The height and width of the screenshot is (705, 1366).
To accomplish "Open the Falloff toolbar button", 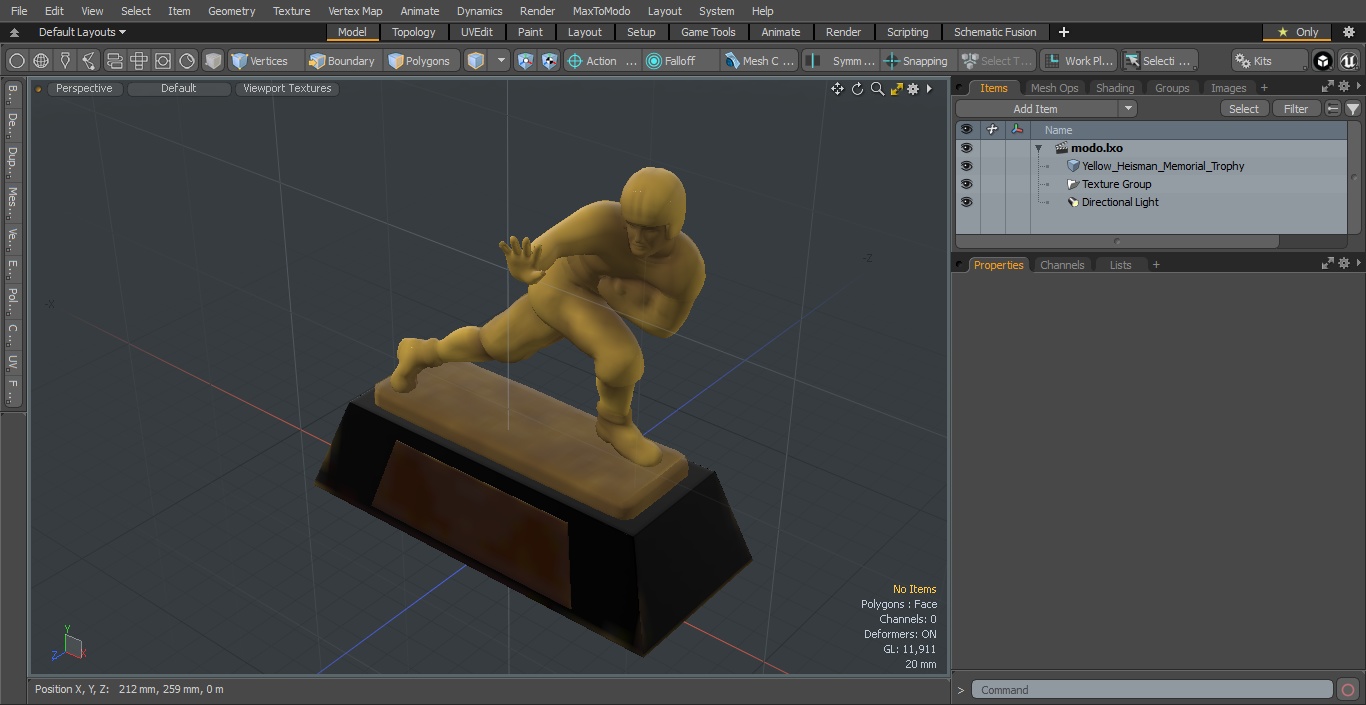I will [x=680, y=61].
